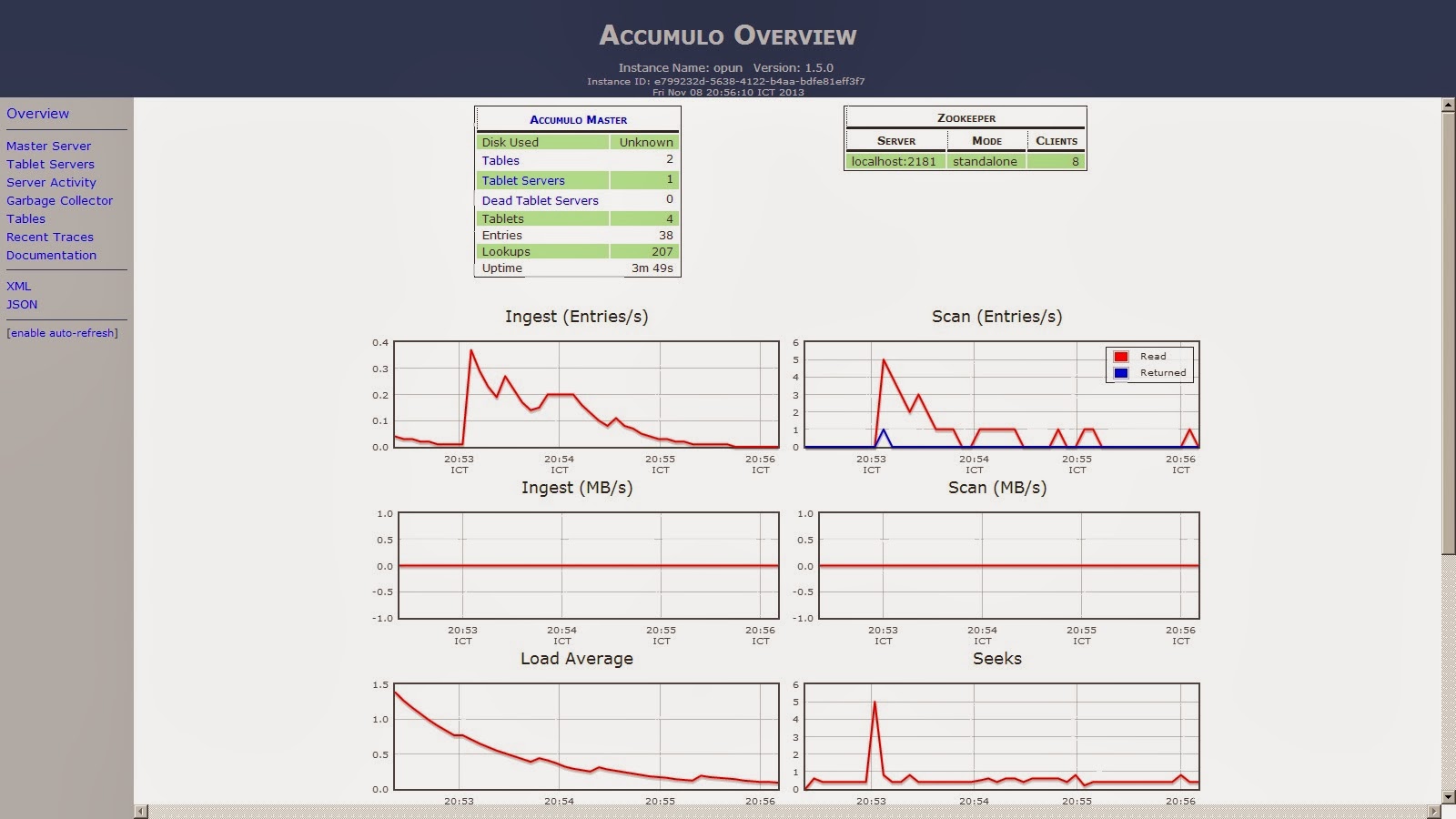Click the 'Uptime' row label
Viewport: 1456px width, 819px height.
click(501, 268)
